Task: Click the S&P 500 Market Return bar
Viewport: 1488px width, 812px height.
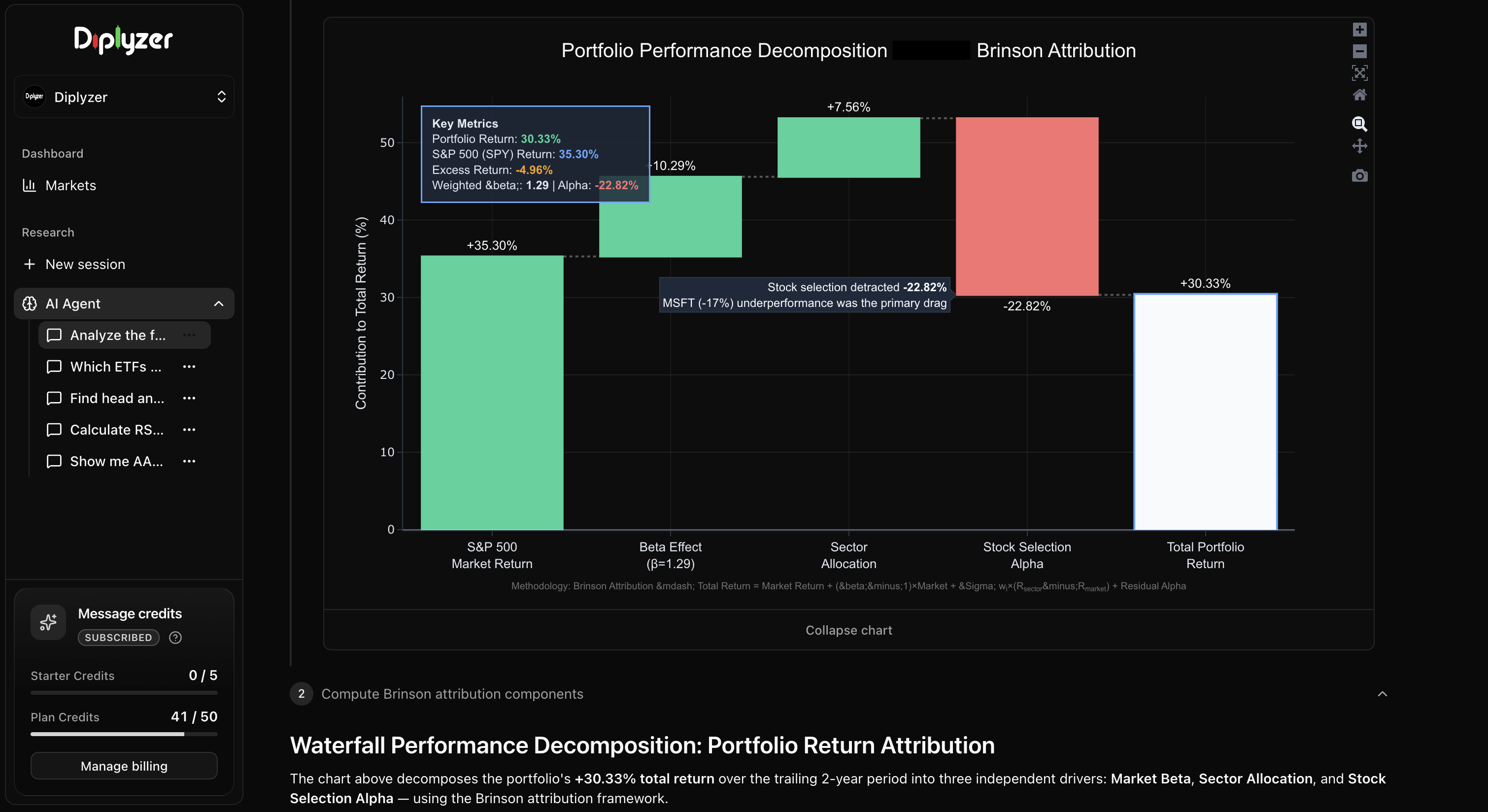Action: click(492, 393)
